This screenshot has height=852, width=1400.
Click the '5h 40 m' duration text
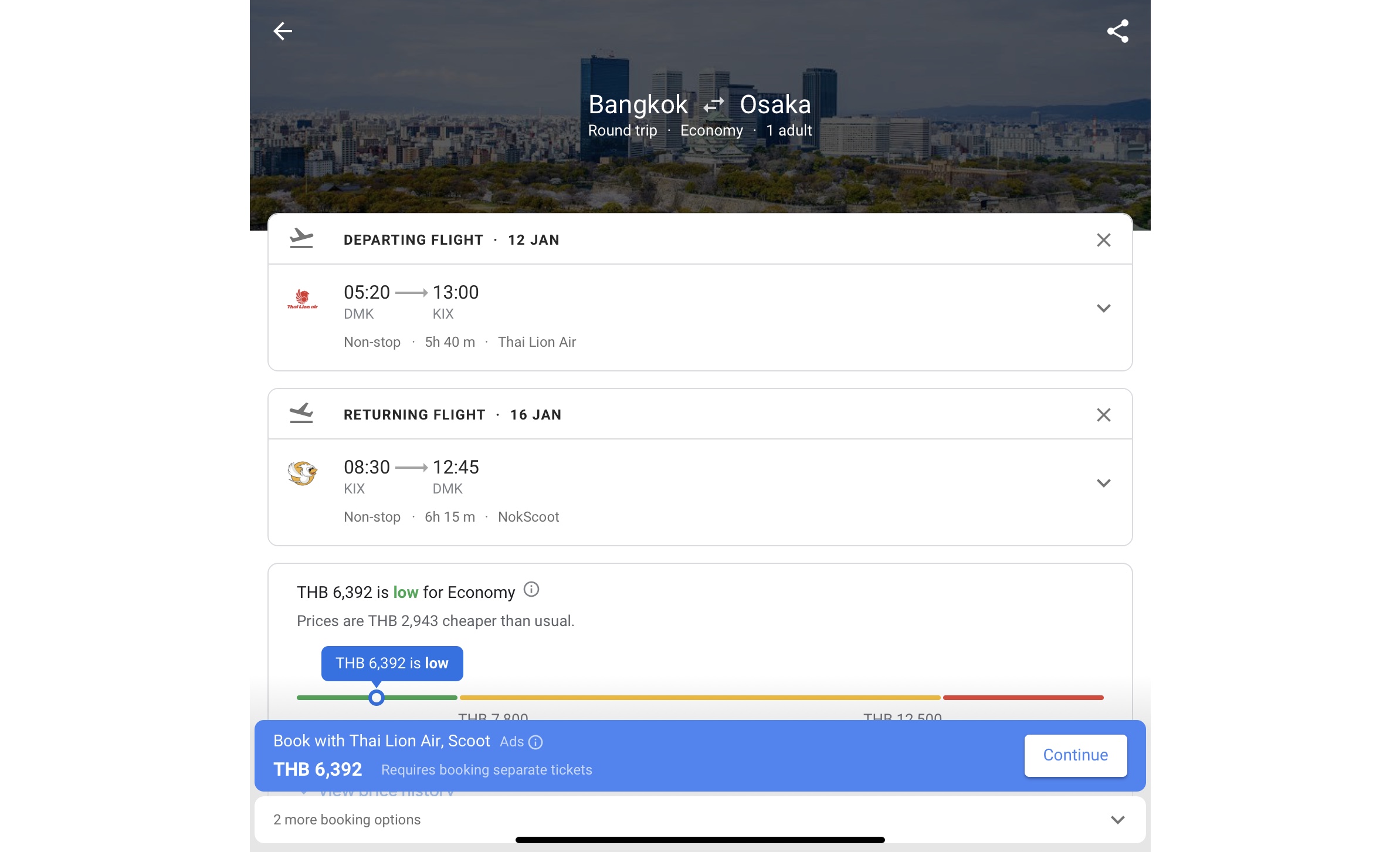pos(450,342)
